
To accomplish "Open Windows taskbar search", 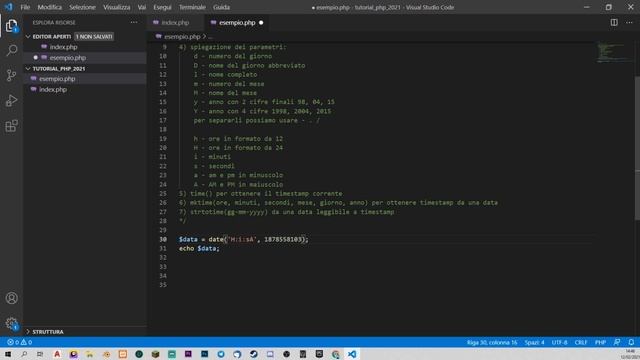I will click(24, 354).
